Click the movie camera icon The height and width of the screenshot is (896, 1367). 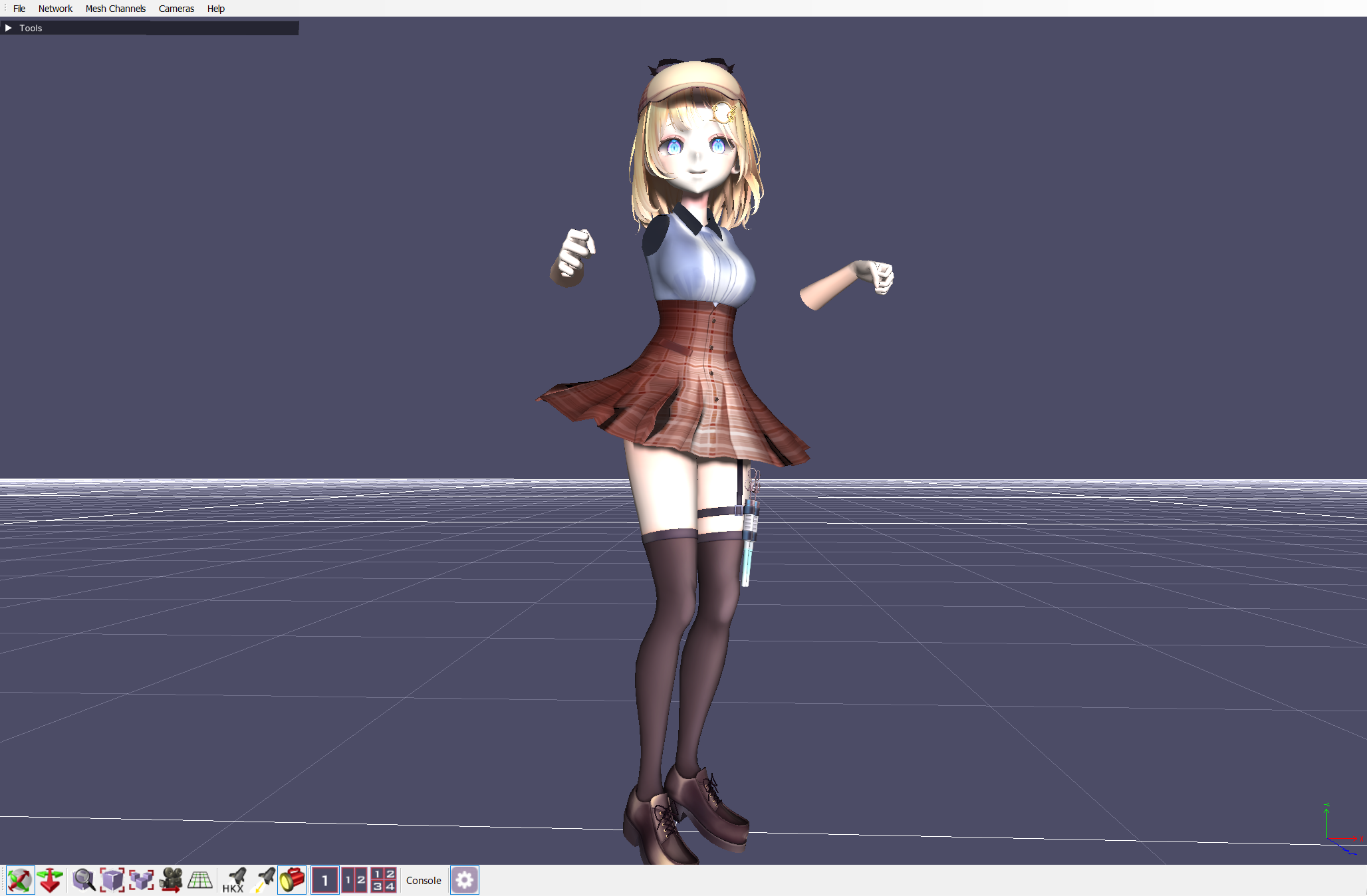171,880
